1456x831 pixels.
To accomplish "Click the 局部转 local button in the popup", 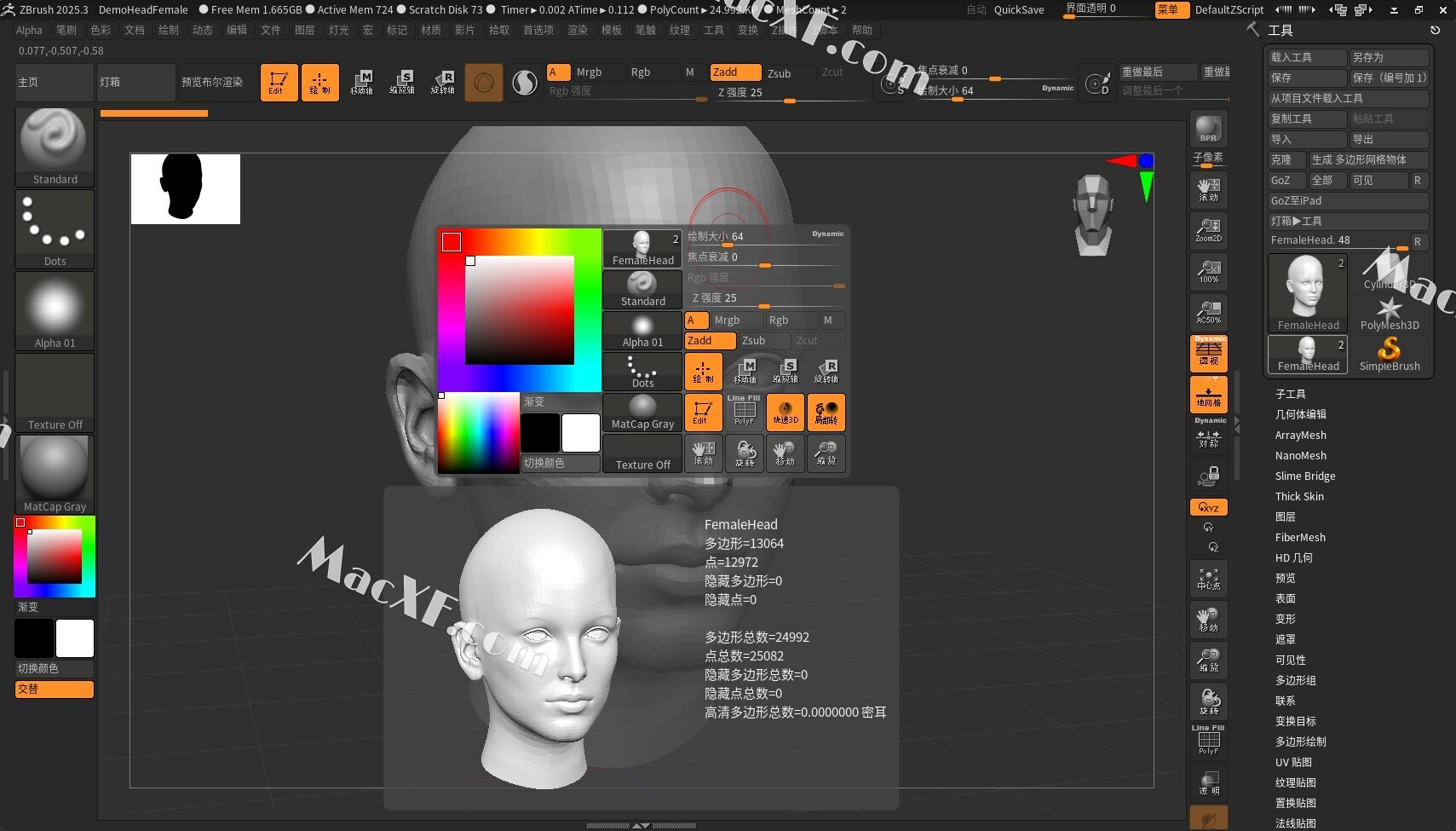I will coord(826,413).
